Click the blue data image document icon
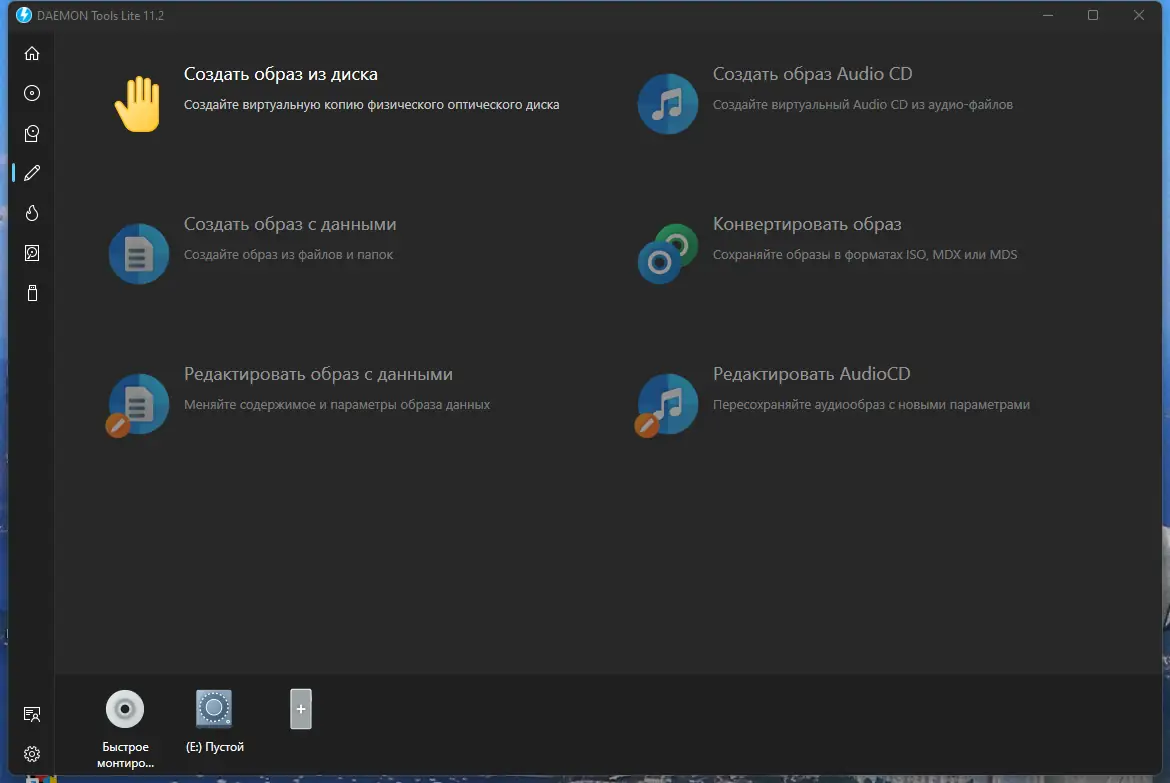The image size is (1170, 783). point(139,254)
